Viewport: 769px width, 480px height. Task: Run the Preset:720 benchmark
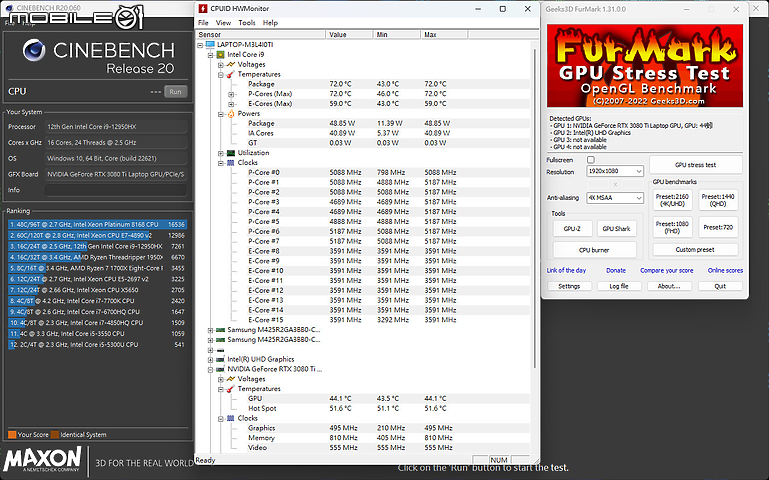tap(718, 227)
